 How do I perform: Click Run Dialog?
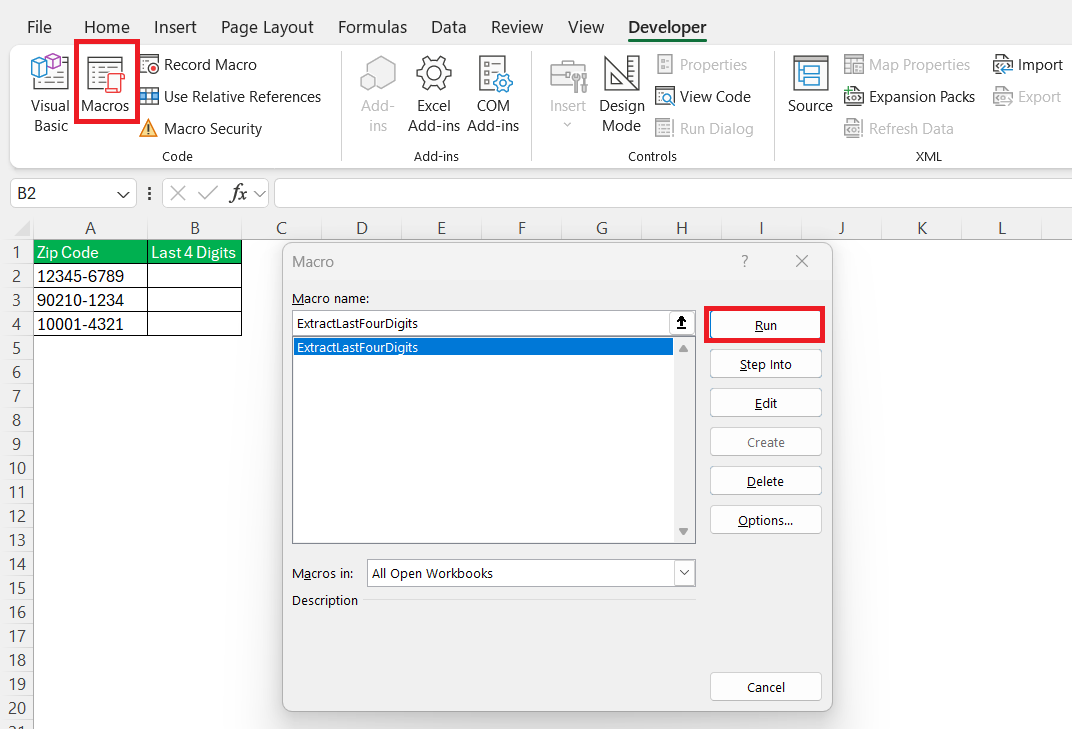[x=704, y=129]
